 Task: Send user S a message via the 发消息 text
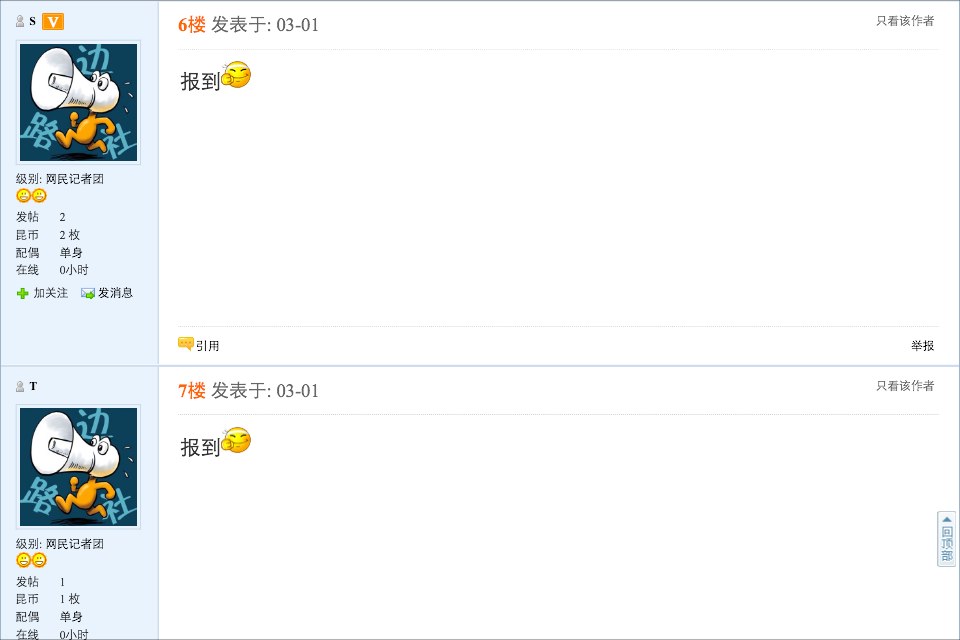115,293
